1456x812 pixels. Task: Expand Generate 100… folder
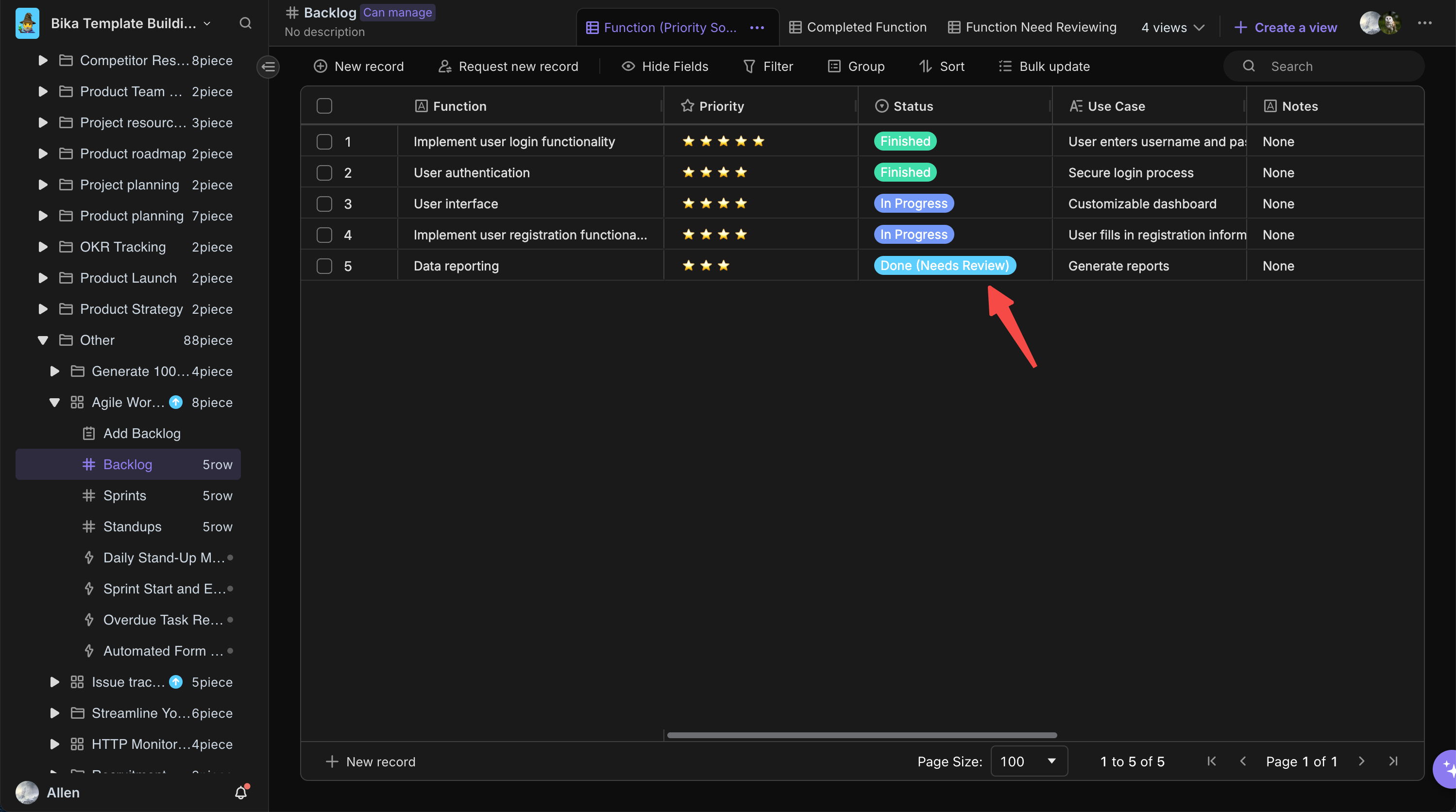pos(54,371)
